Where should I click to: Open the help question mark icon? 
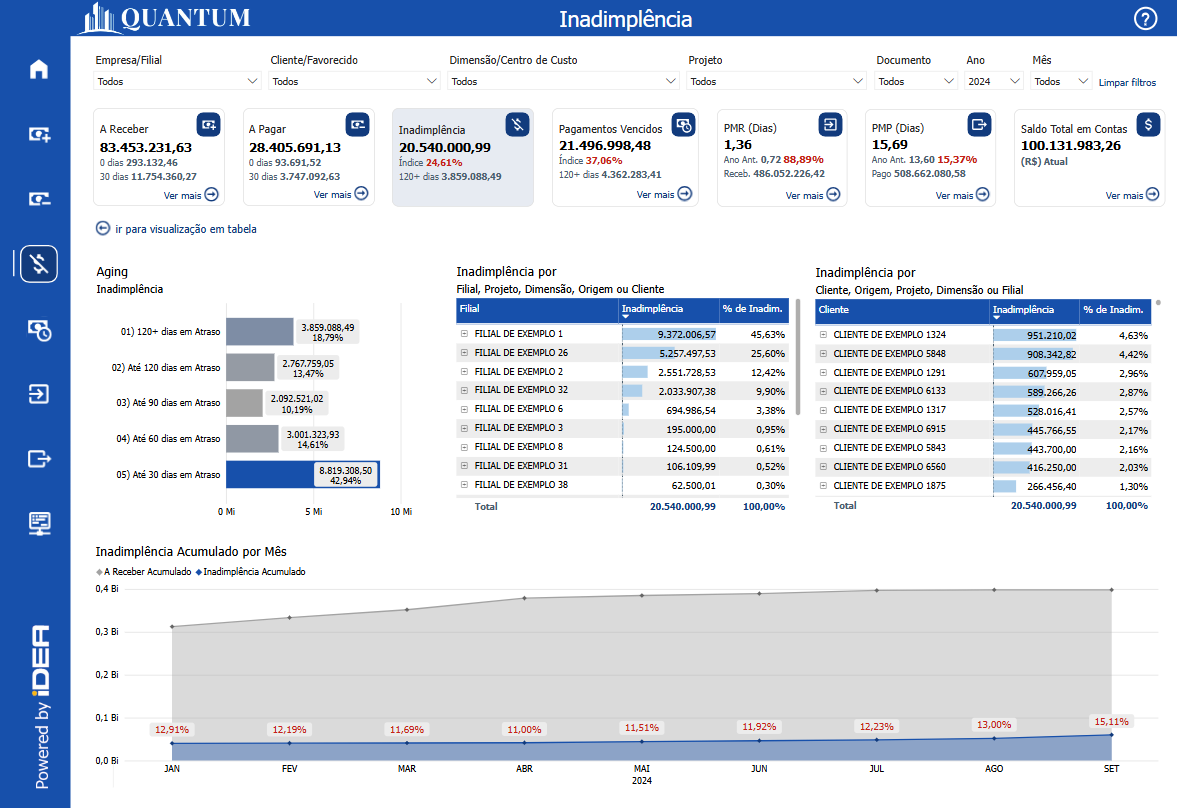1145,18
